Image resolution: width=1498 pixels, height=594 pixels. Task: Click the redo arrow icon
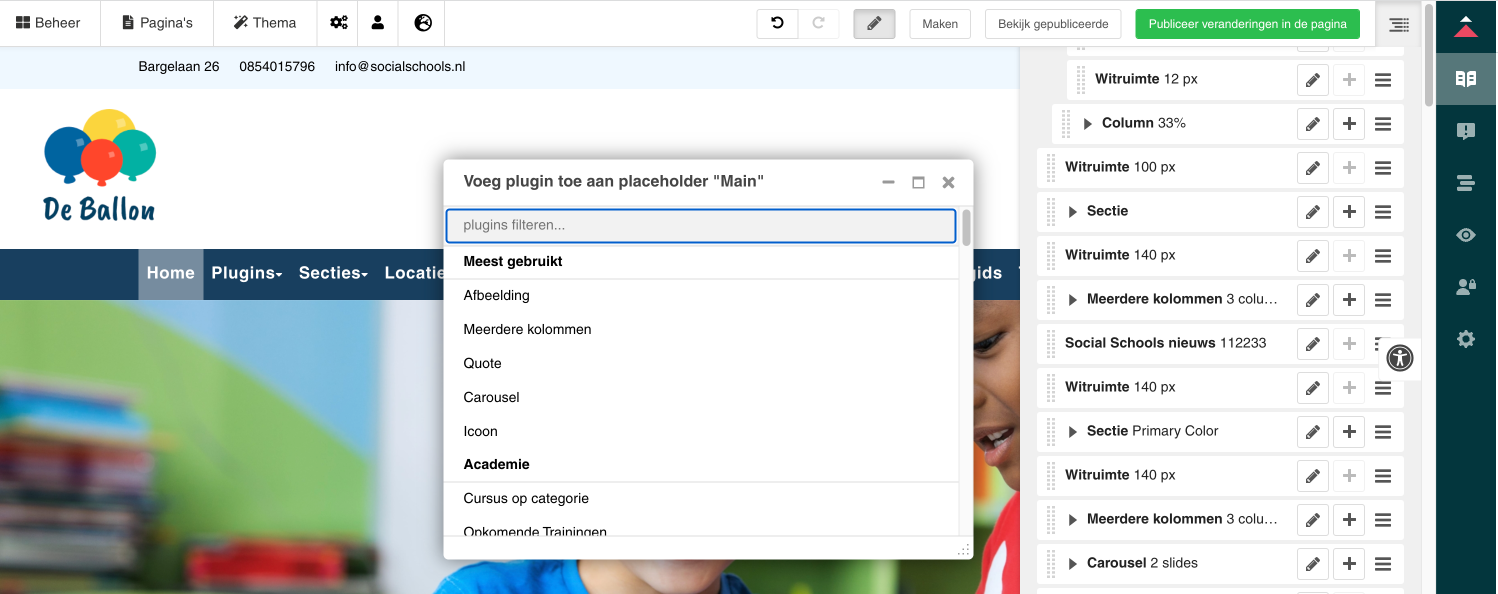tap(818, 23)
